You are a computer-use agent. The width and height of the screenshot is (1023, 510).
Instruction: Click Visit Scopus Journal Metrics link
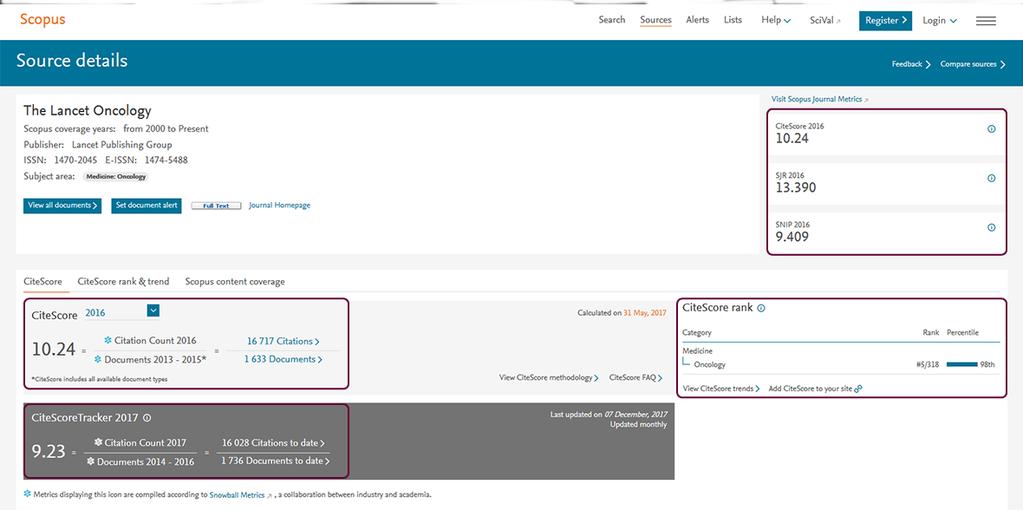820,99
